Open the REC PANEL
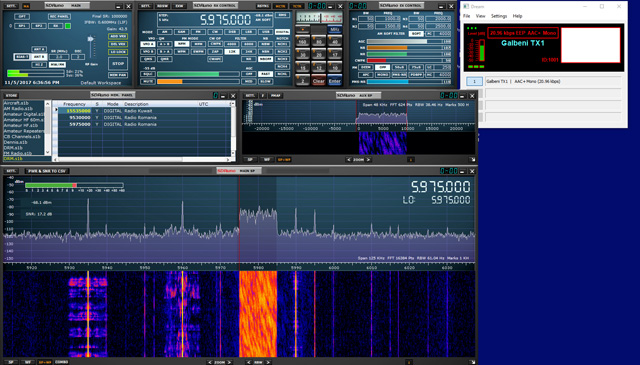Image resolution: width=640 pixels, height=365 pixels. tap(59, 16)
